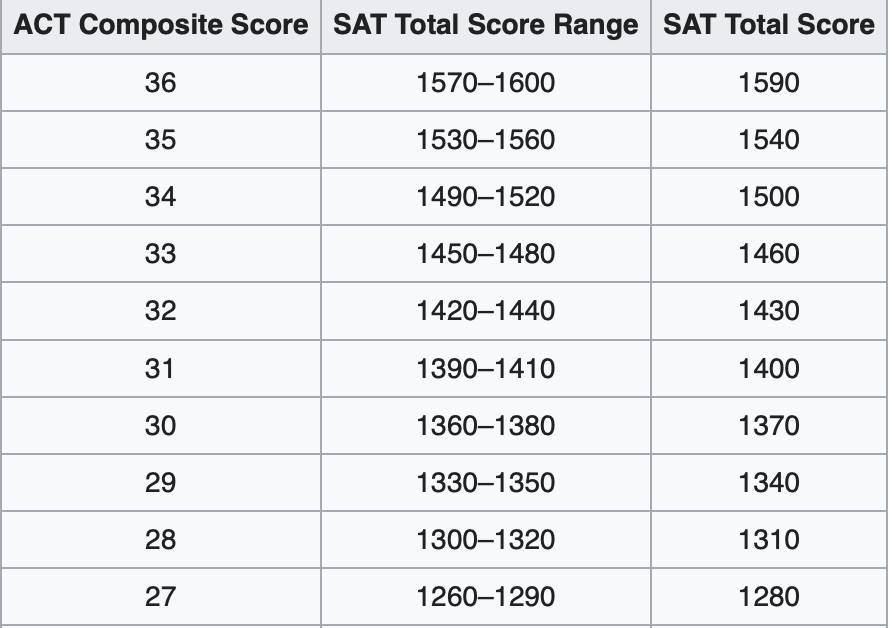The width and height of the screenshot is (892, 628).
Task: Select the 1330–1350 range cell
Action: point(486,482)
